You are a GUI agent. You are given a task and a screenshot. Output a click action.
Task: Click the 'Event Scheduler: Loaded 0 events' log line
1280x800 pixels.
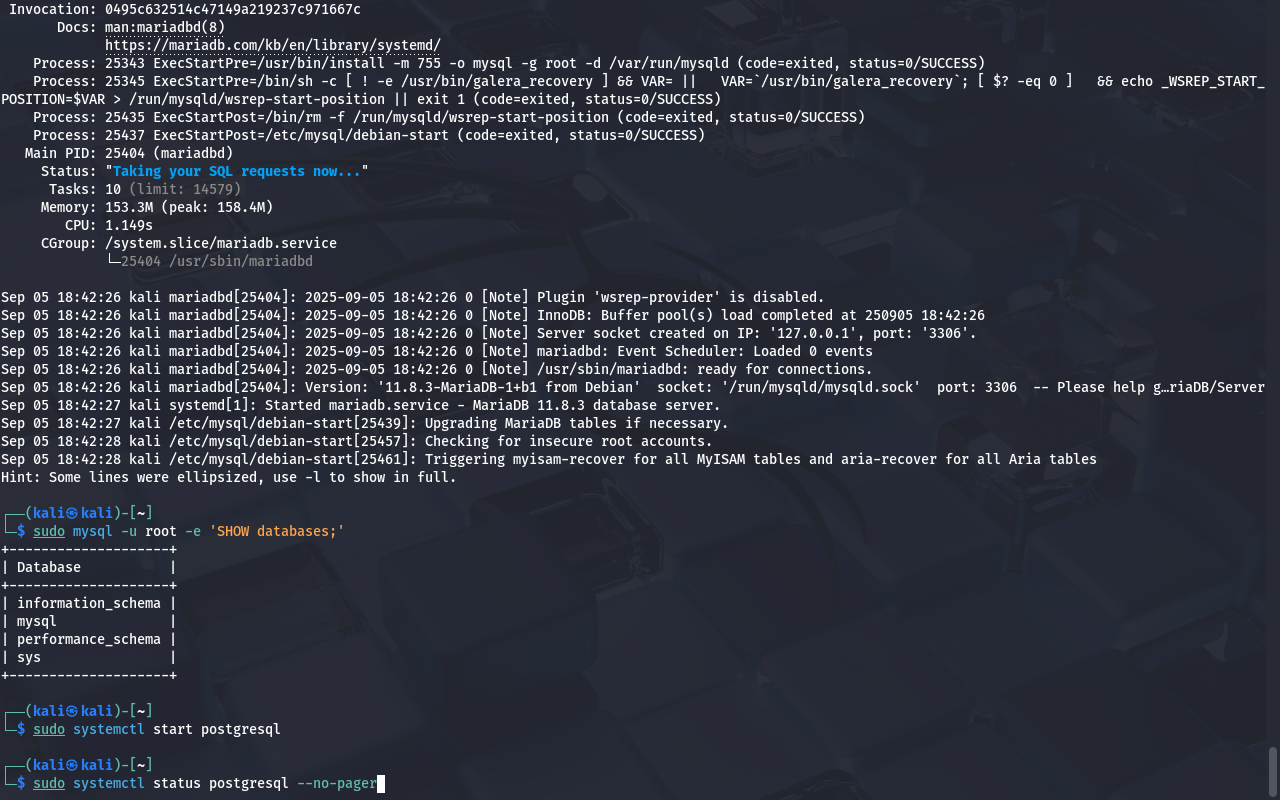point(437,351)
